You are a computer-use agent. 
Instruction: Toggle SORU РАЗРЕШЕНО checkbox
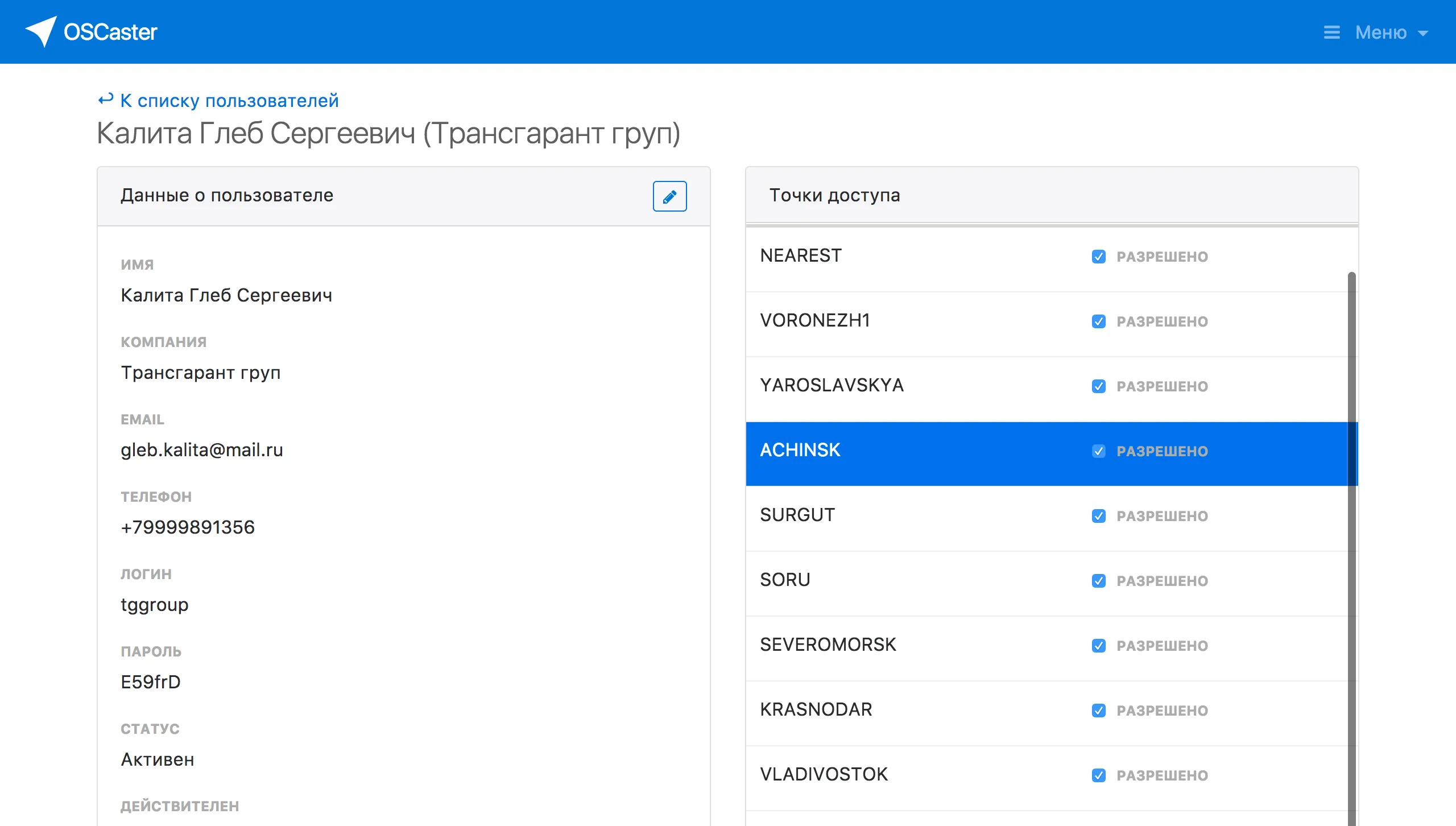[1099, 581]
